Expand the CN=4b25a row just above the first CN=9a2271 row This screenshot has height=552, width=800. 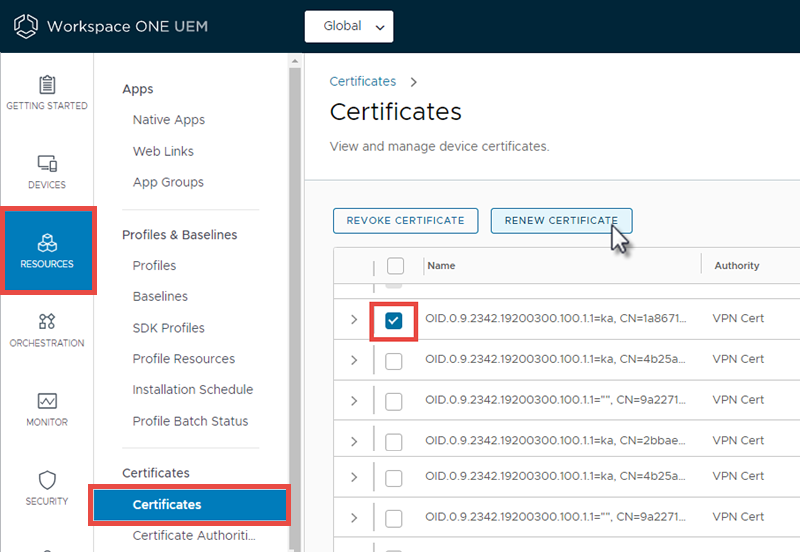tap(354, 360)
